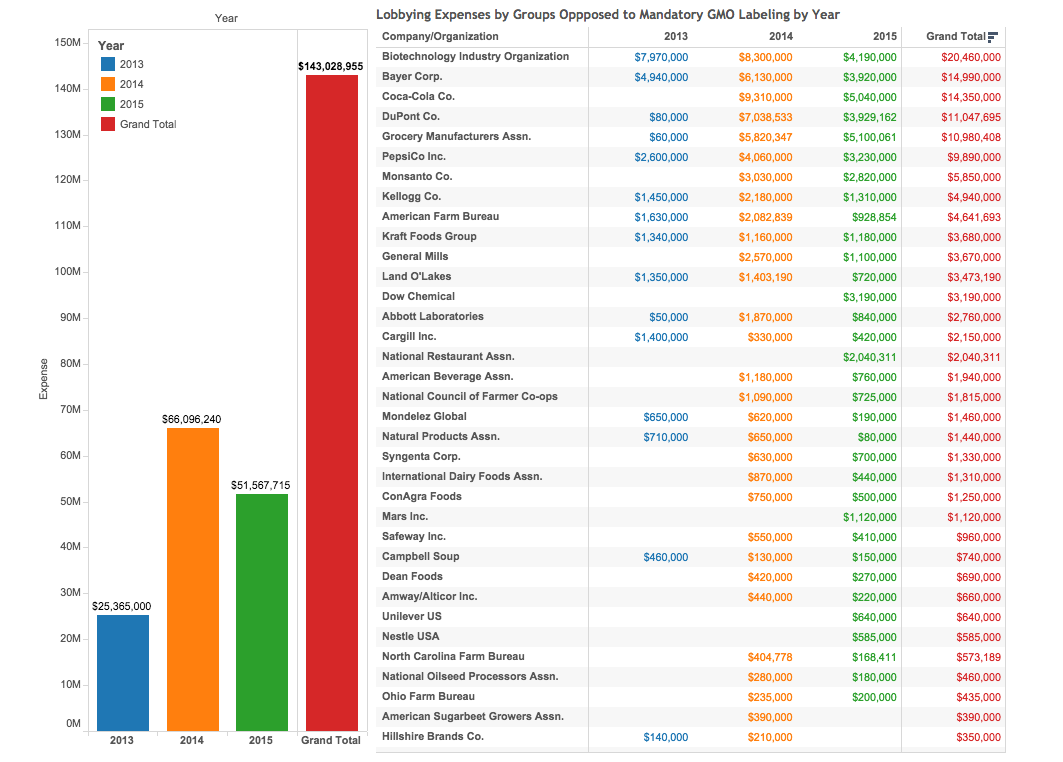Viewport: 1063px width, 762px height.
Task: Select the blue 2013 legend swatch
Action: coord(108,64)
